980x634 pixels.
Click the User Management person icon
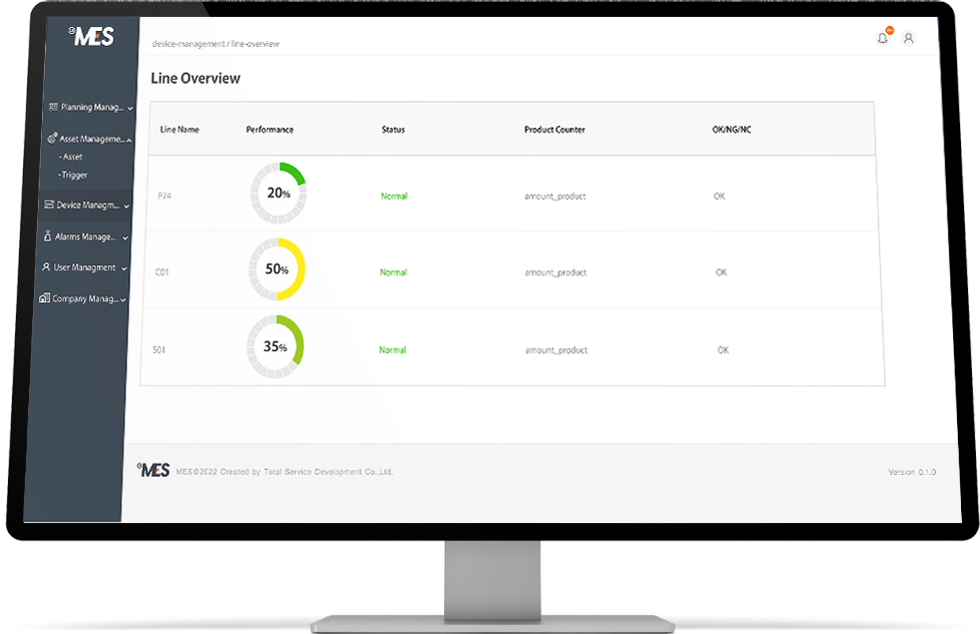[x=46, y=268]
